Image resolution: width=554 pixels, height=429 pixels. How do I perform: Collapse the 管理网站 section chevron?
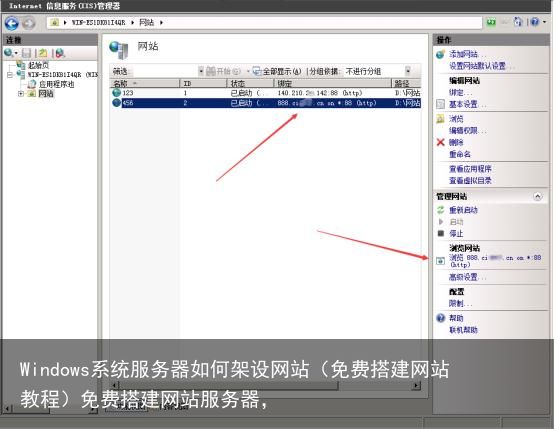click(x=537, y=196)
